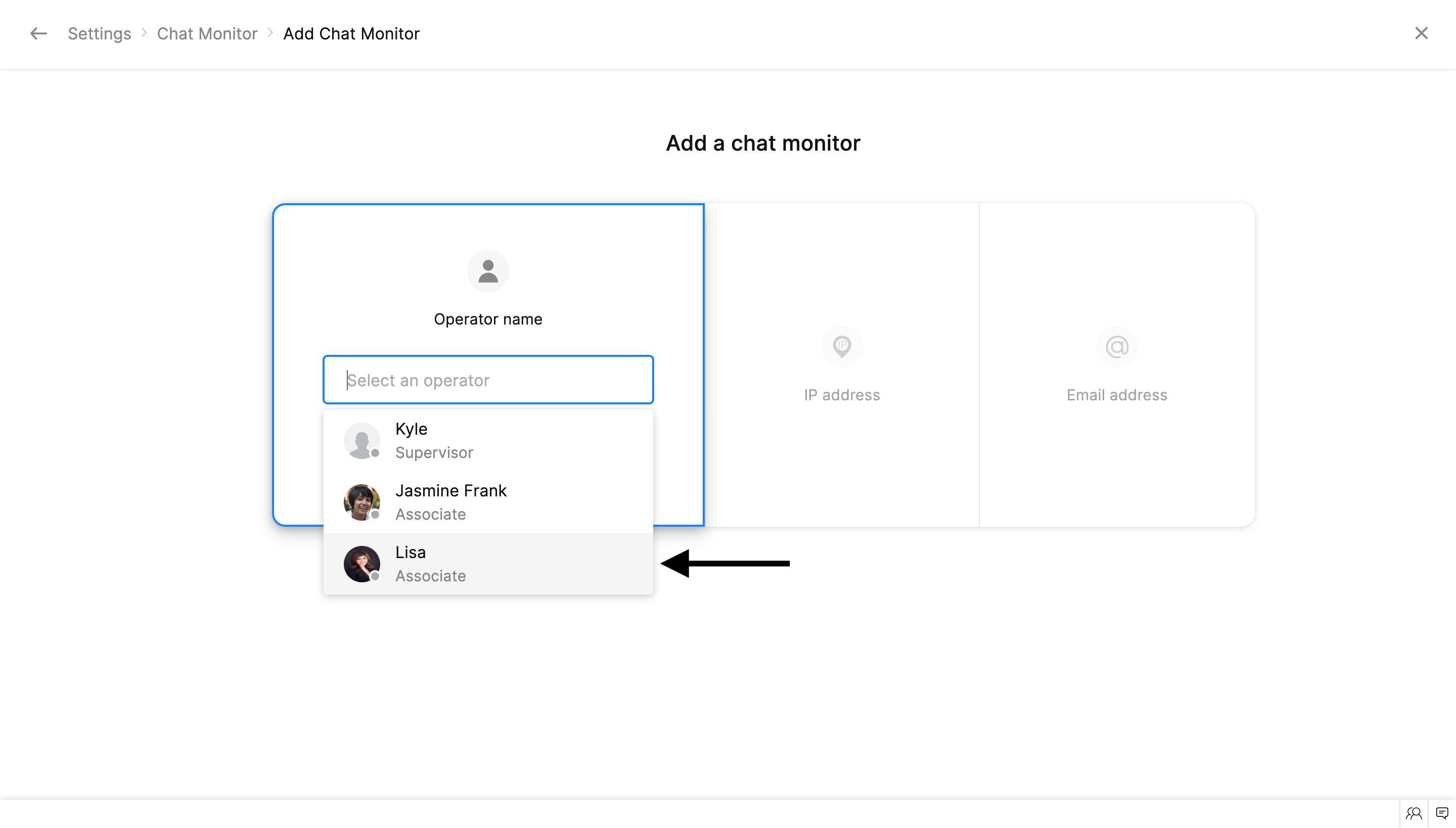The width and height of the screenshot is (1456, 828).
Task: Click Jasmine Frank's profile photo
Action: pyautogui.click(x=361, y=502)
